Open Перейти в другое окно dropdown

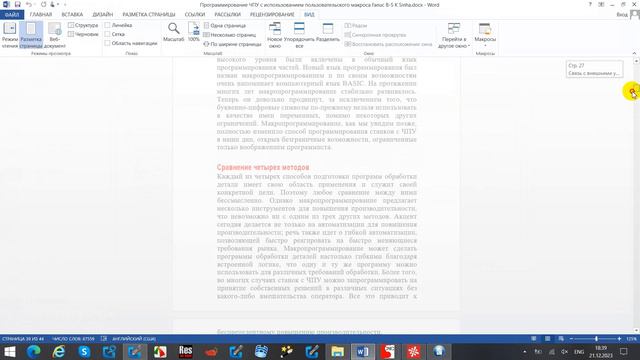coord(454,36)
